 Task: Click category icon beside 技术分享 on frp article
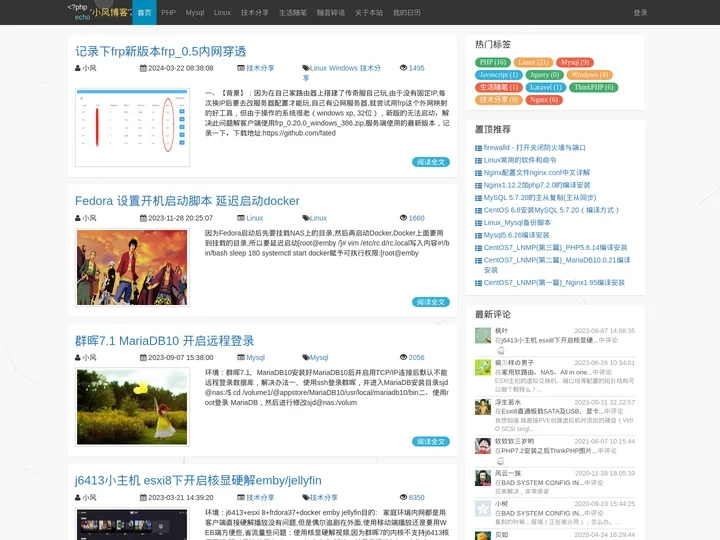(241, 68)
